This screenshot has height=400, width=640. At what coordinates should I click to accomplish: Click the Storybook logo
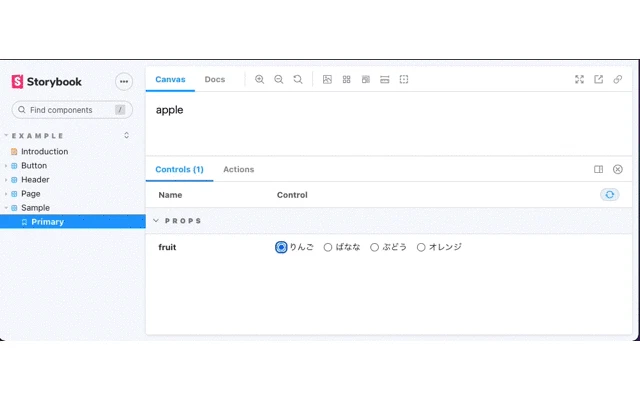pyautogui.click(x=47, y=82)
